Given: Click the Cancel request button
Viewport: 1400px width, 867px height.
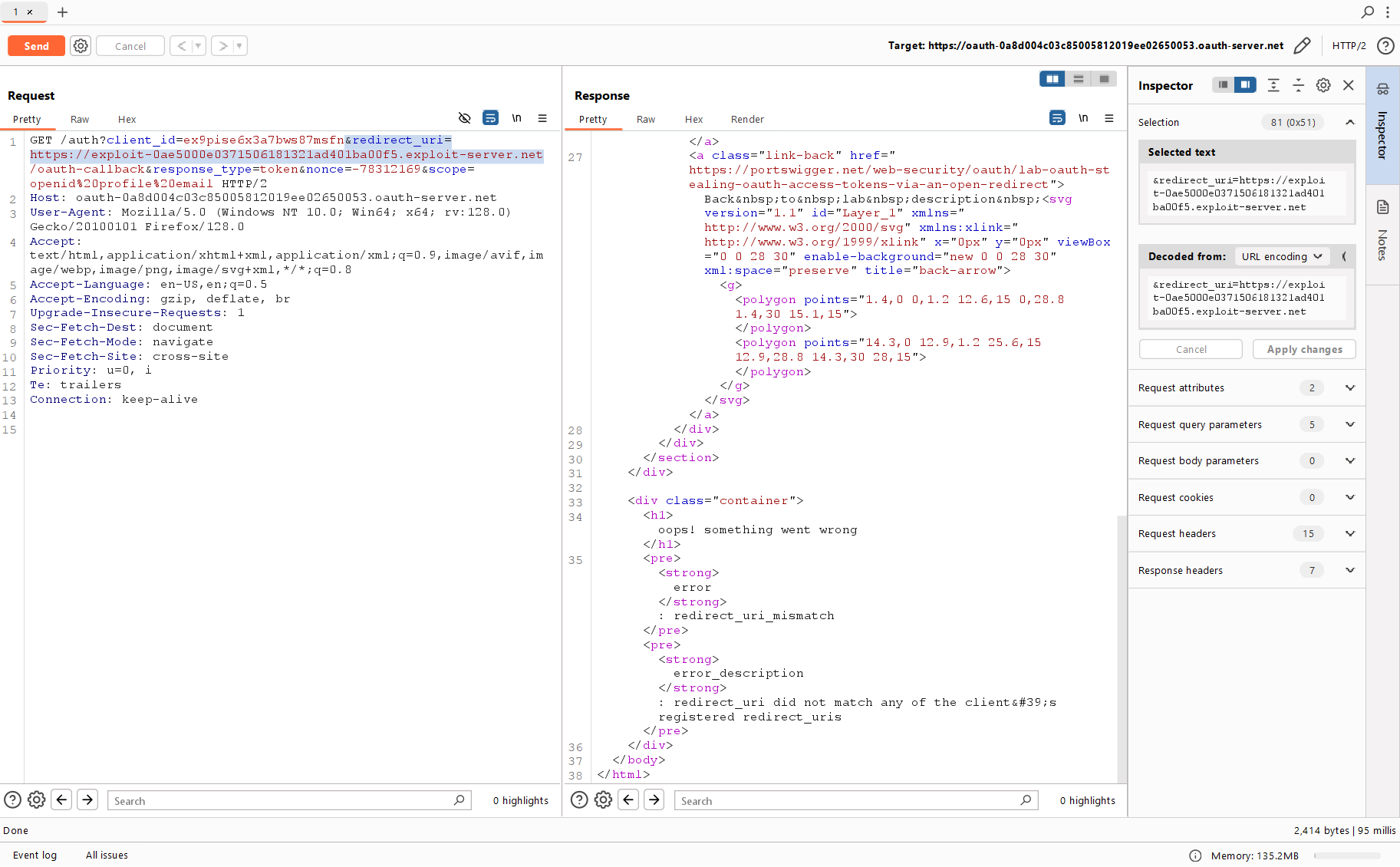Looking at the screenshot, I should pyautogui.click(x=130, y=46).
